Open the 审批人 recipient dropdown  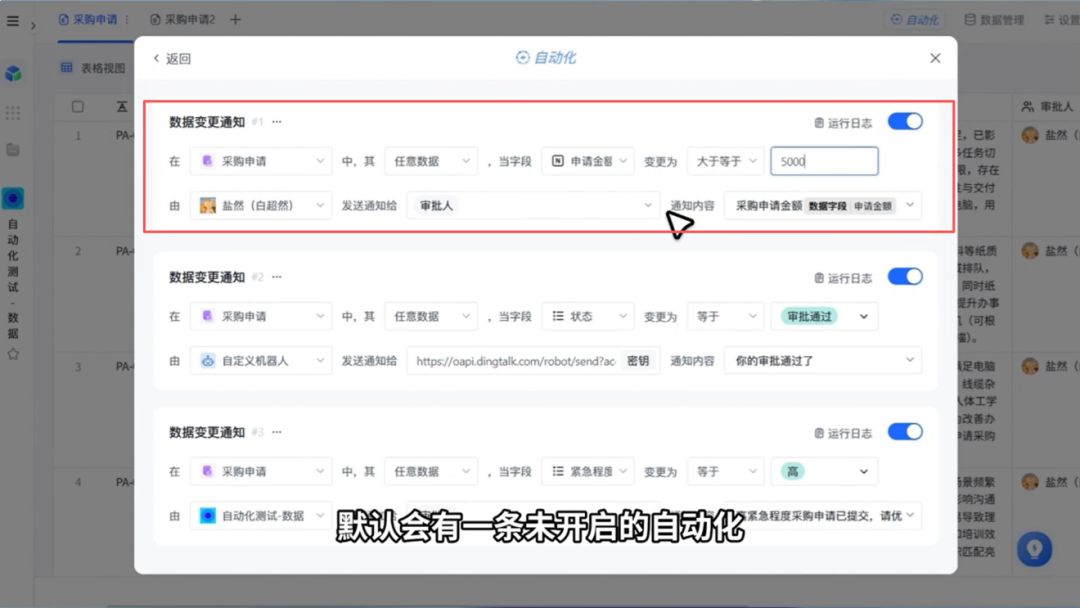click(x=533, y=205)
